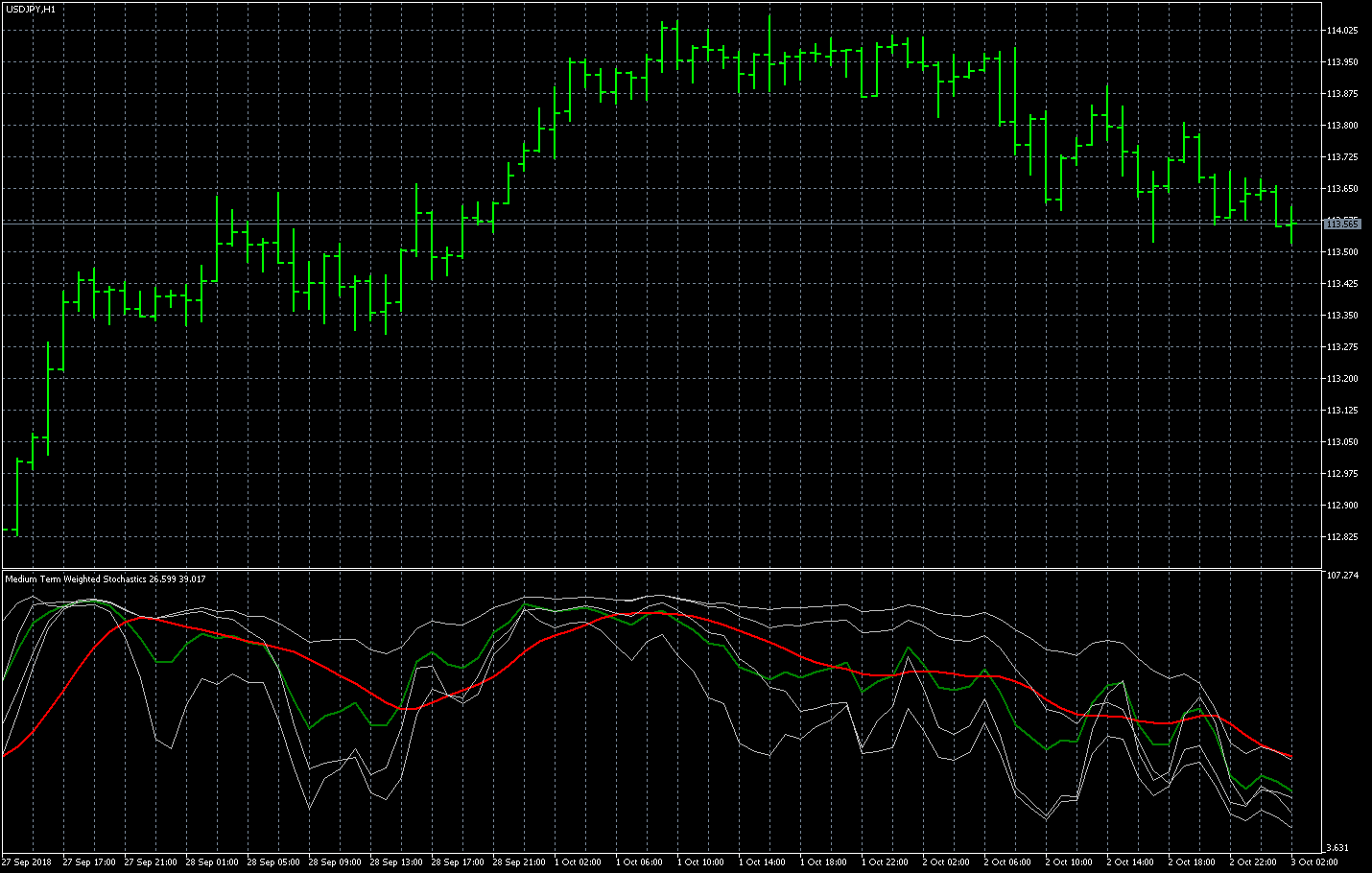
Task: Click the 113.200 price scale value
Action: (x=1341, y=379)
